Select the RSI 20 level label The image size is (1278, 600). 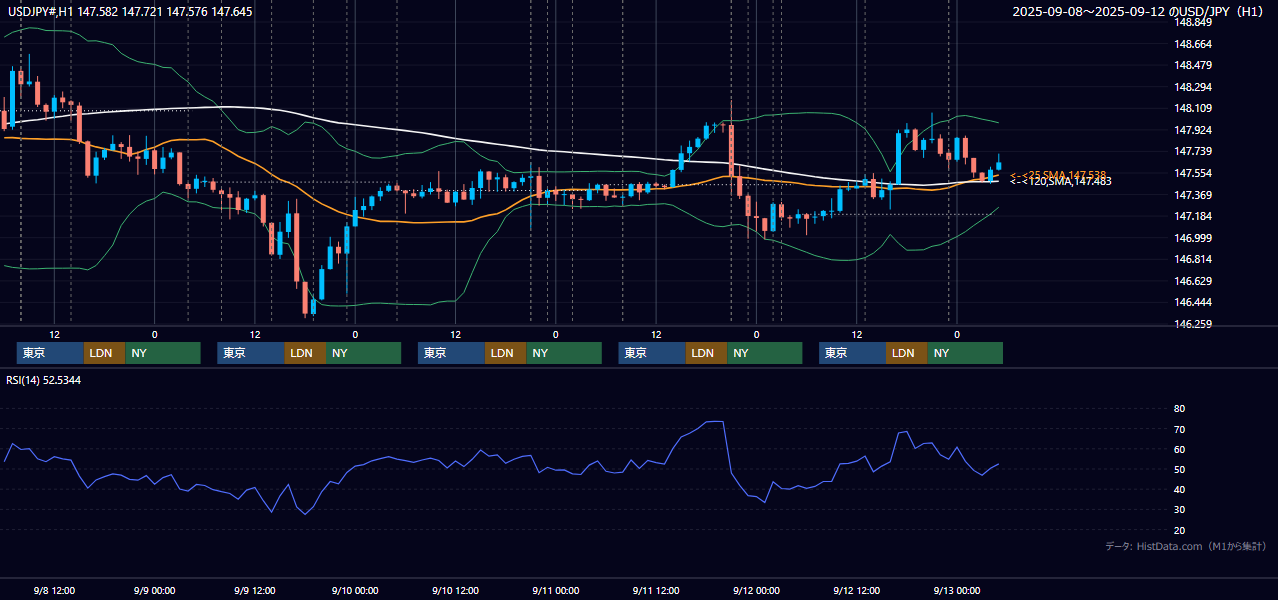[x=1180, y=530]
